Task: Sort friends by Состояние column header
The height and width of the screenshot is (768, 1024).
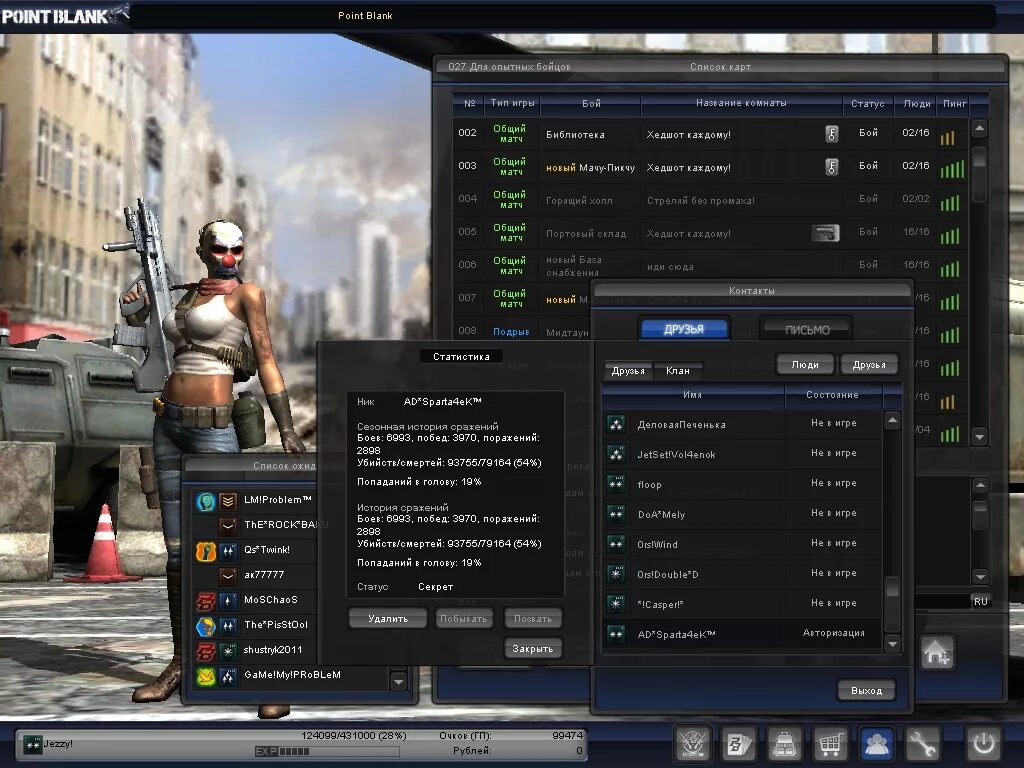Action: pyautogui.click(x=833, y=394)
